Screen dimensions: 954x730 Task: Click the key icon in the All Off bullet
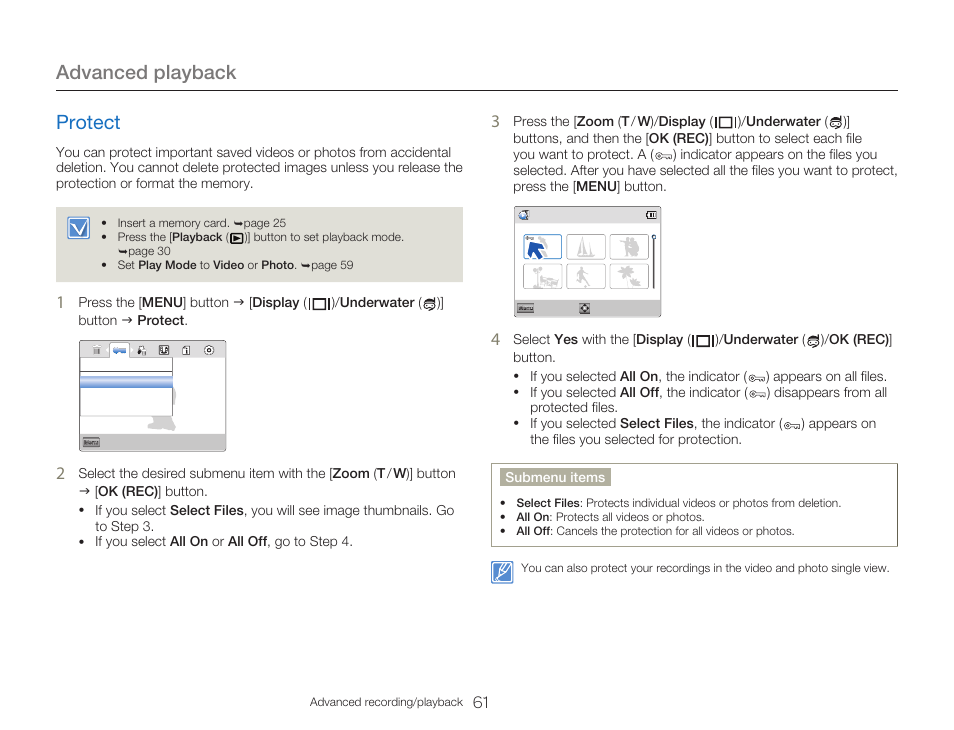[757, 394]
